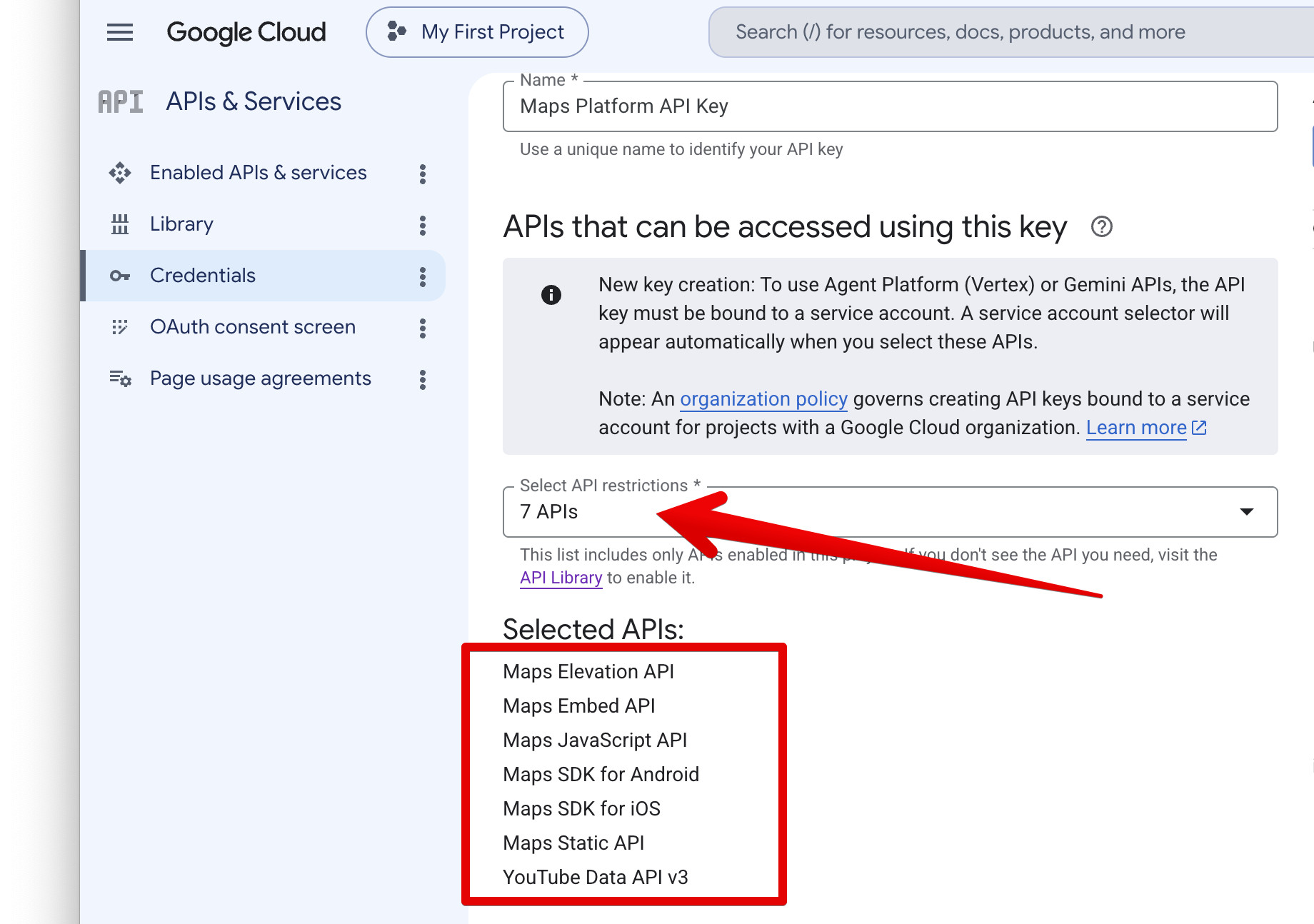Open more options for Credentials
Screen dimensions: 1314x924
[x=423, y=276]
